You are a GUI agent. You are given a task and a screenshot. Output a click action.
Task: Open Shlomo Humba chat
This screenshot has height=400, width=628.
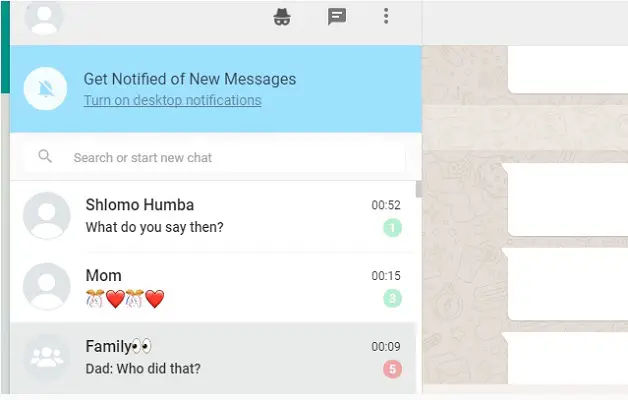click(213, 216)
